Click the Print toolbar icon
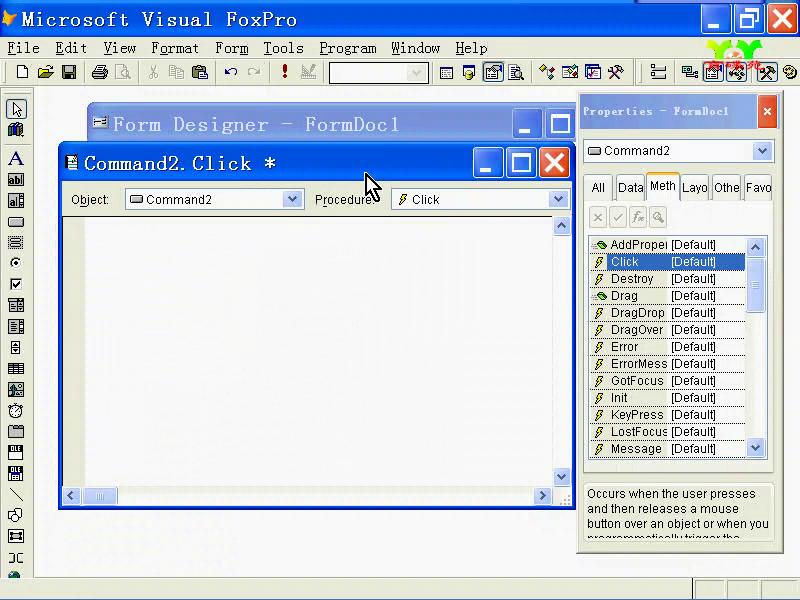800x600 pixels. click(x=99, y=72)
